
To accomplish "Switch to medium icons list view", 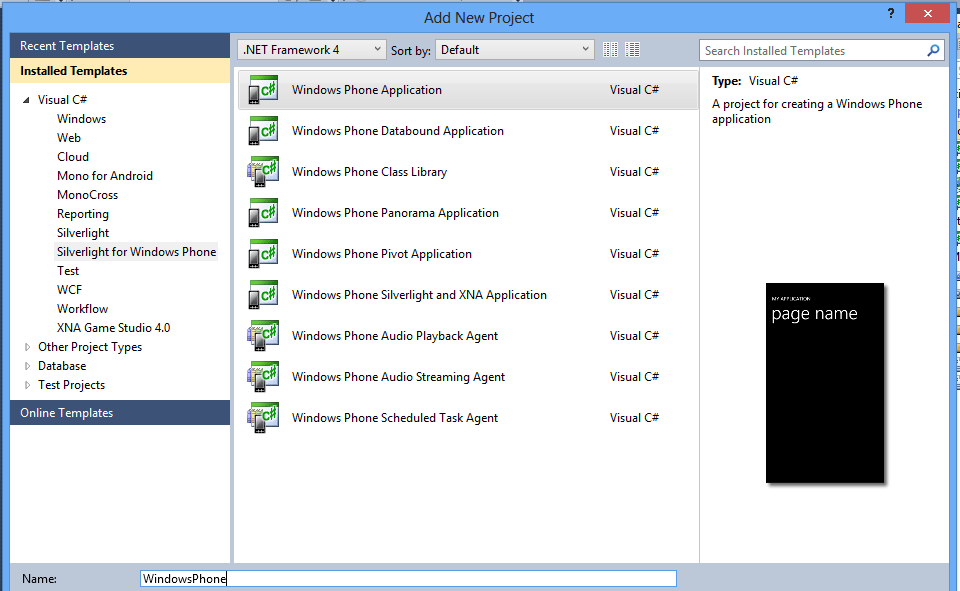I will [x=632, y=50].
